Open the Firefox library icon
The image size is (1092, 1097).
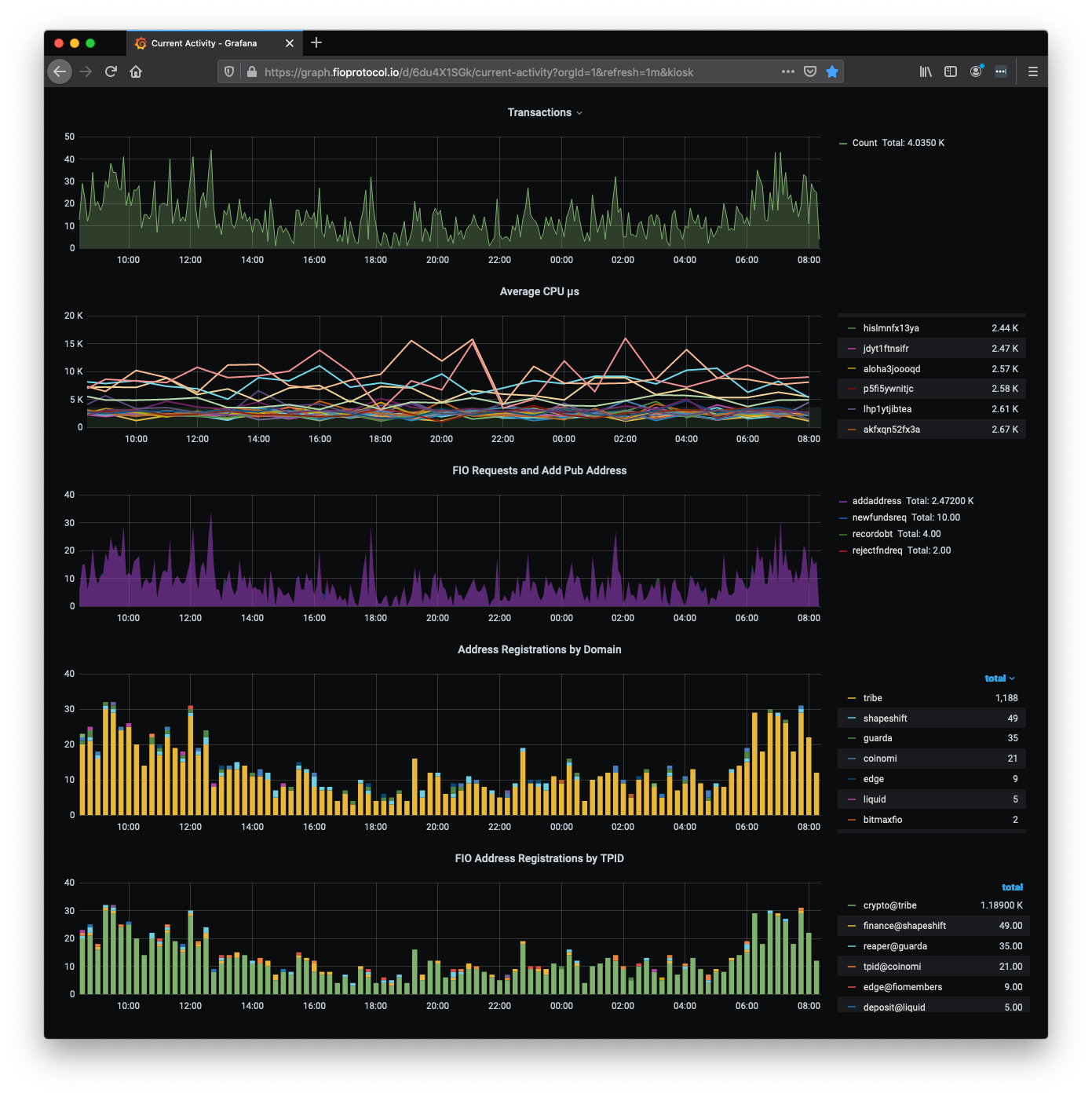point(926,71)
